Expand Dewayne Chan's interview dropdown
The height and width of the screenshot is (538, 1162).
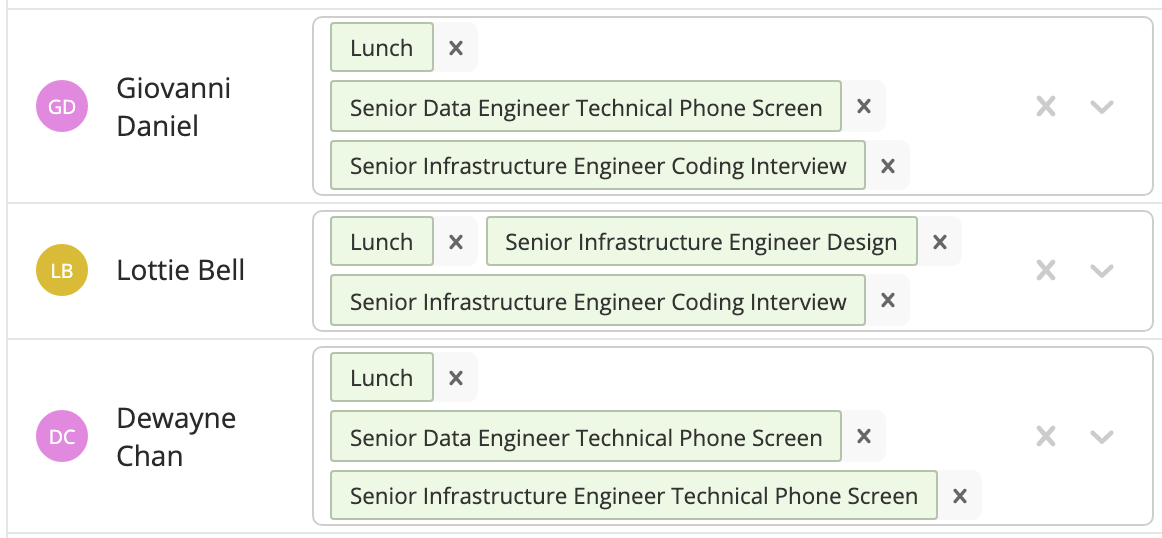pos(1102,436)
